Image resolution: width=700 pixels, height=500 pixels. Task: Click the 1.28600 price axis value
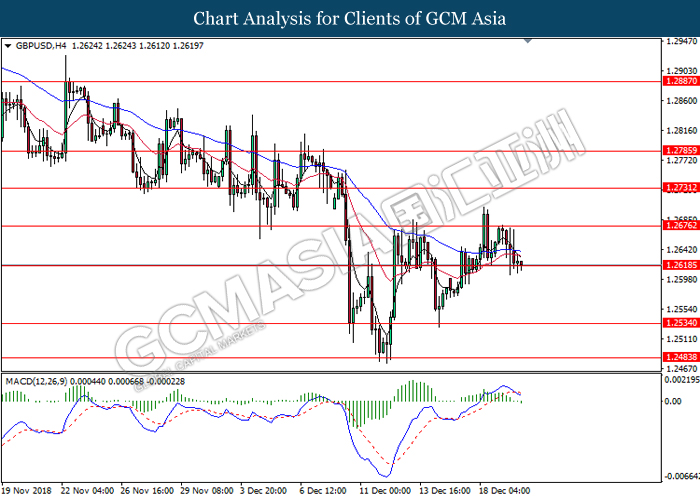pos(681,101)
